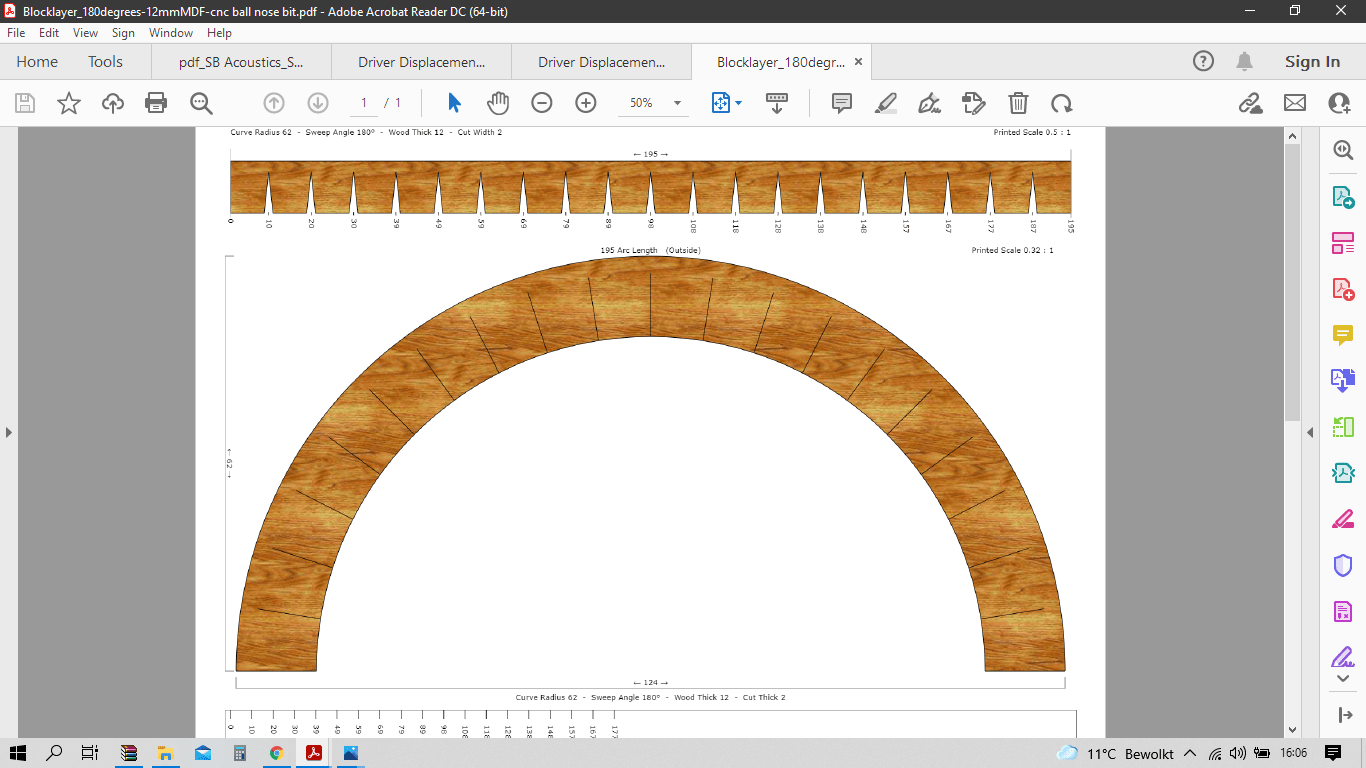Go to next page arrow button
Image resolution: width=1366 pixels, height=768 pixels.
pyautogui.click(x=318, y=103)
